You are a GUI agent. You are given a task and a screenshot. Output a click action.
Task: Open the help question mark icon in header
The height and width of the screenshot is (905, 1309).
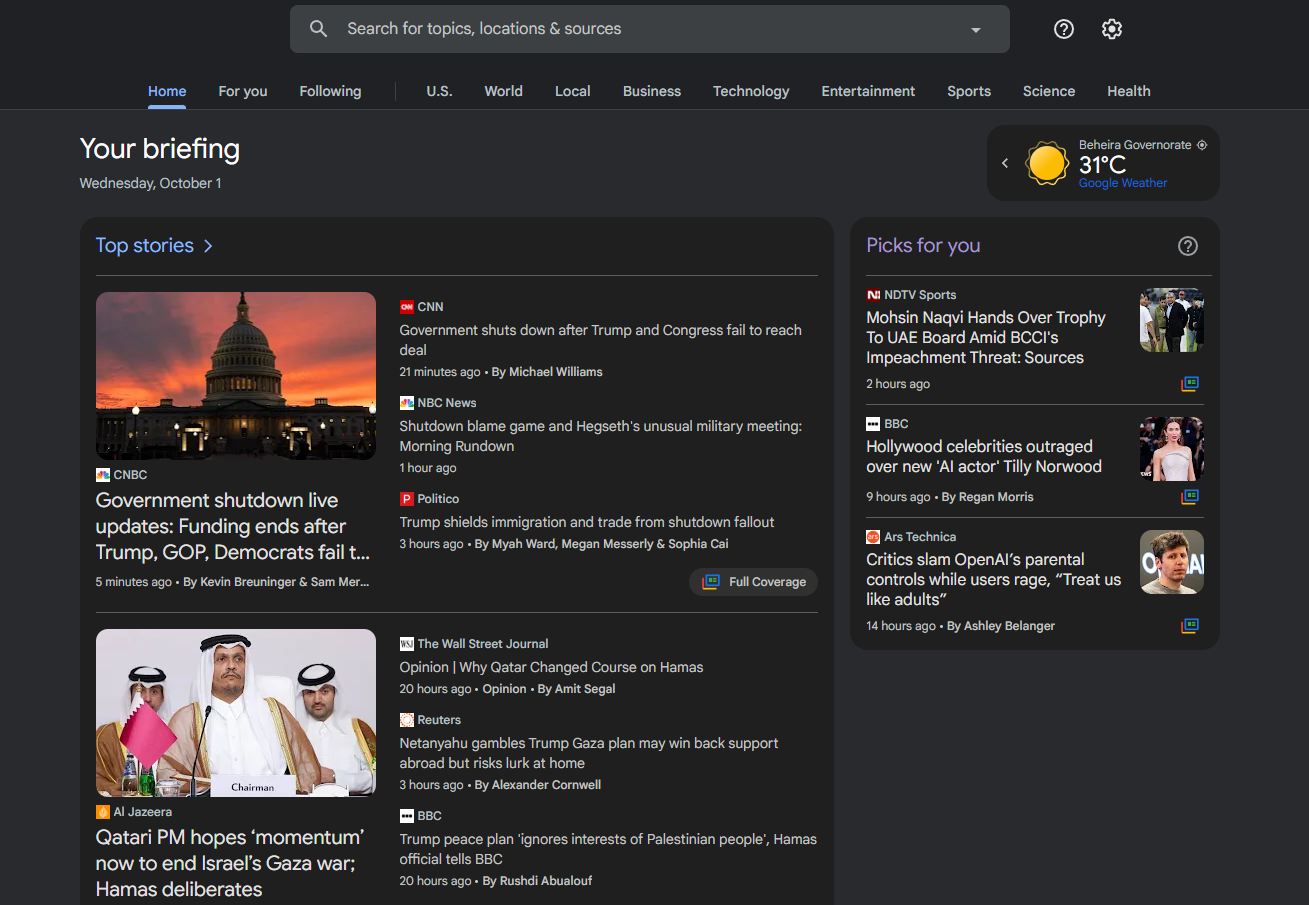coord(1064,29)
